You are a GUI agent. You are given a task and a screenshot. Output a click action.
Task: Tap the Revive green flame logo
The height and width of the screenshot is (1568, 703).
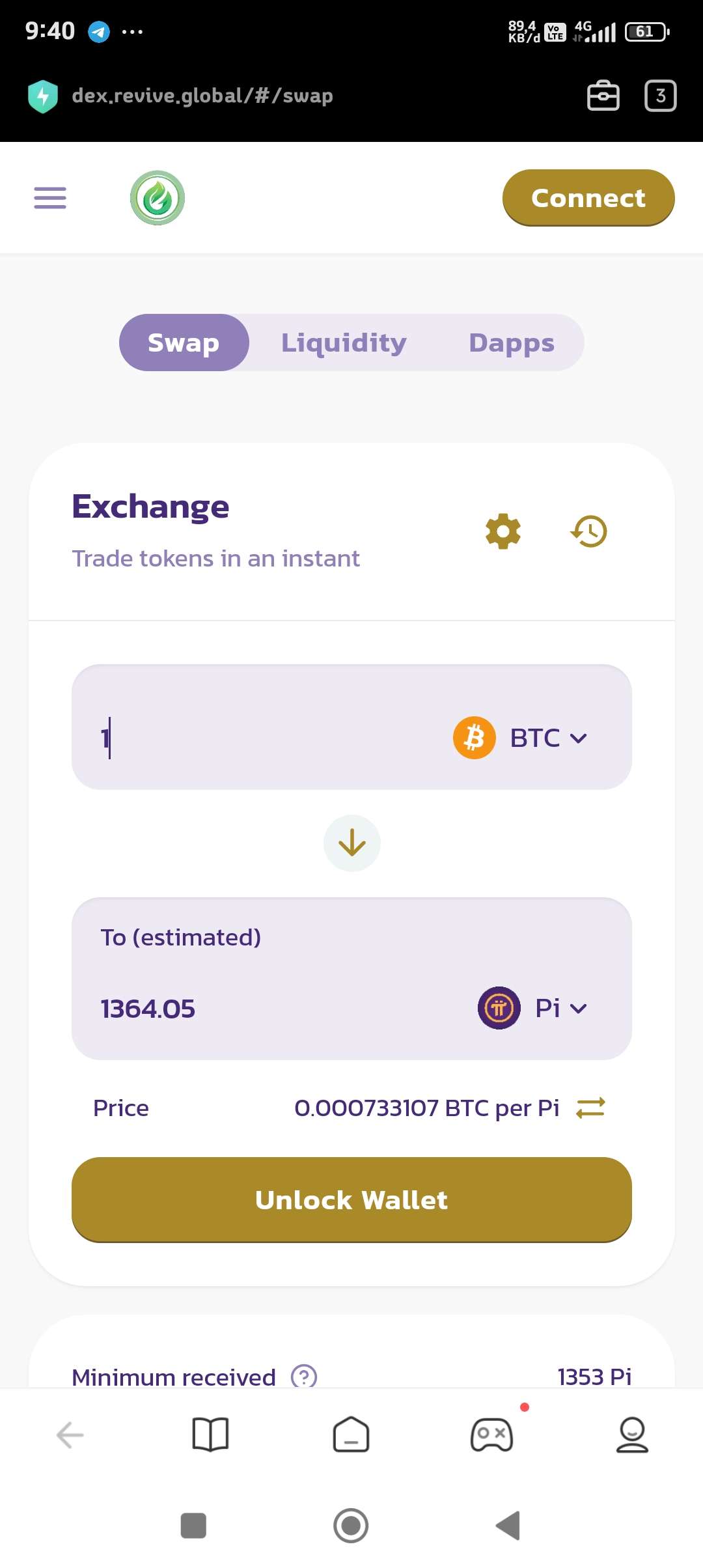pos(158,198)
